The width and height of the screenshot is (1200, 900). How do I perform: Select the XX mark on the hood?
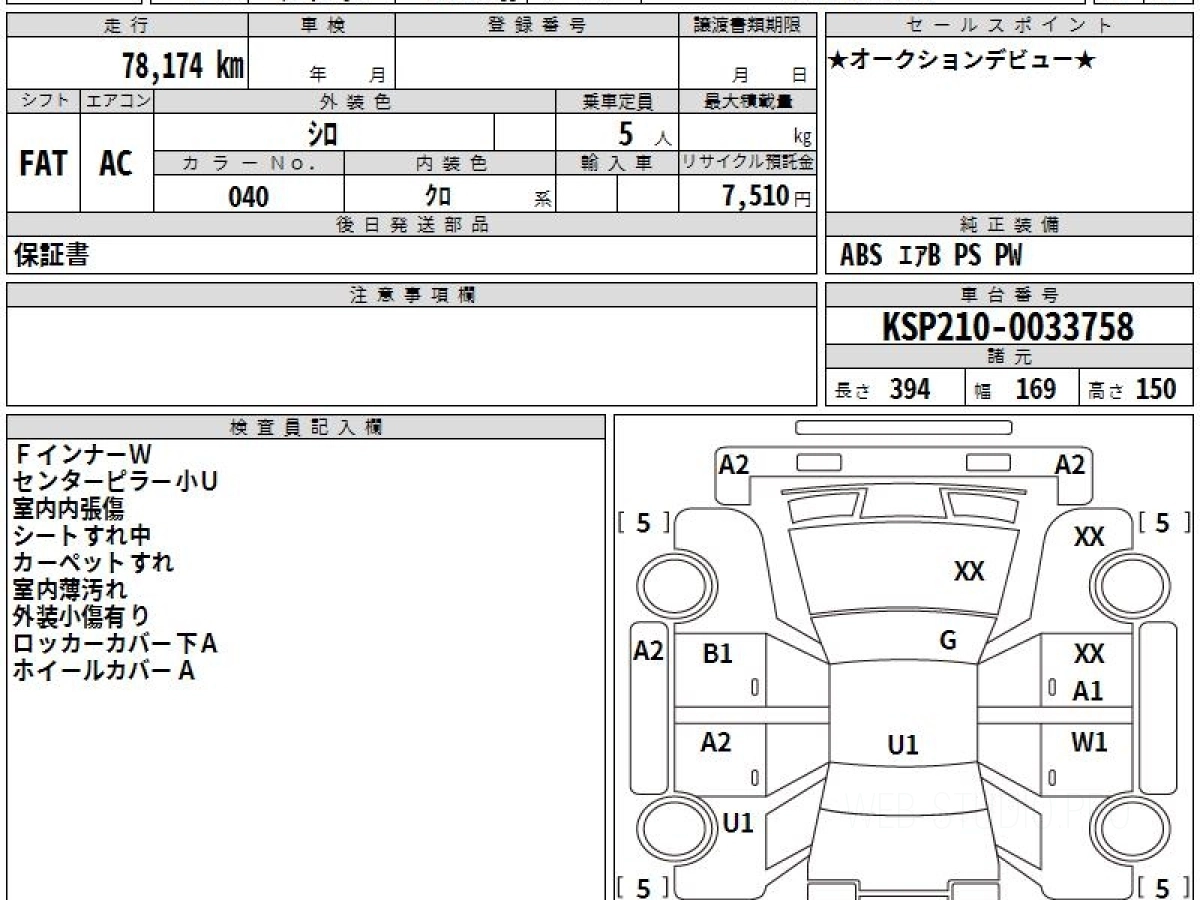(969, 571)
